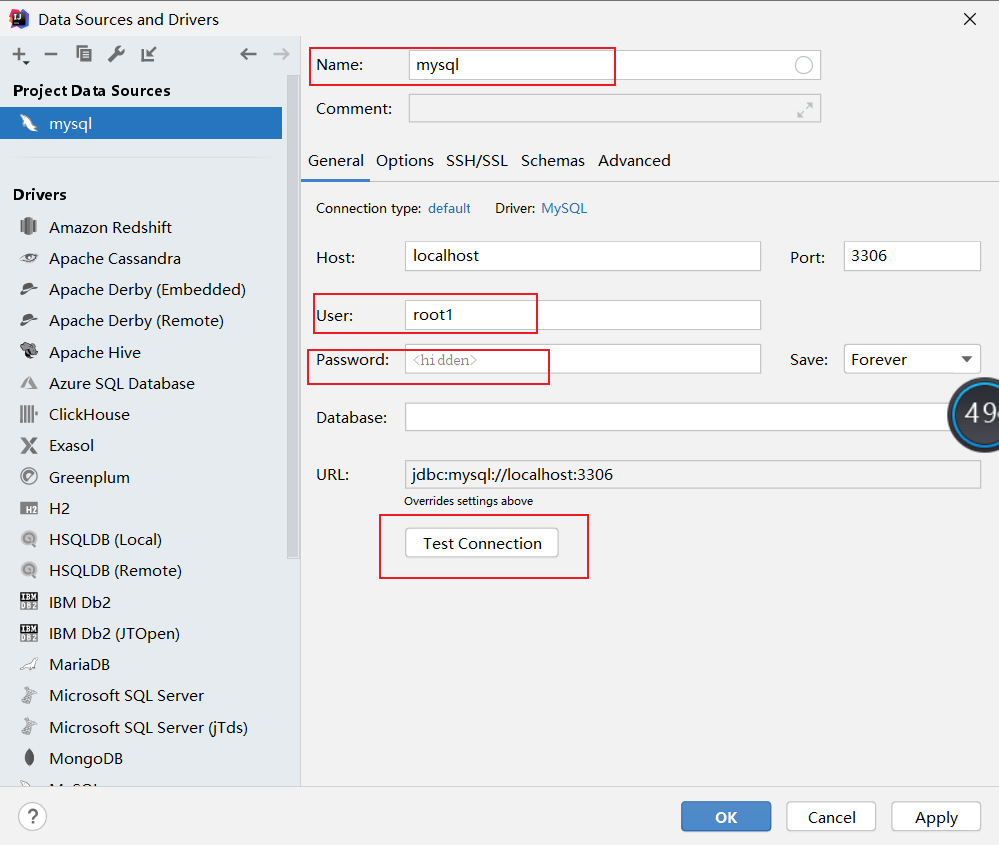
Task: Choose HSQLDB (Local) driver
Action: pos(105,539)
